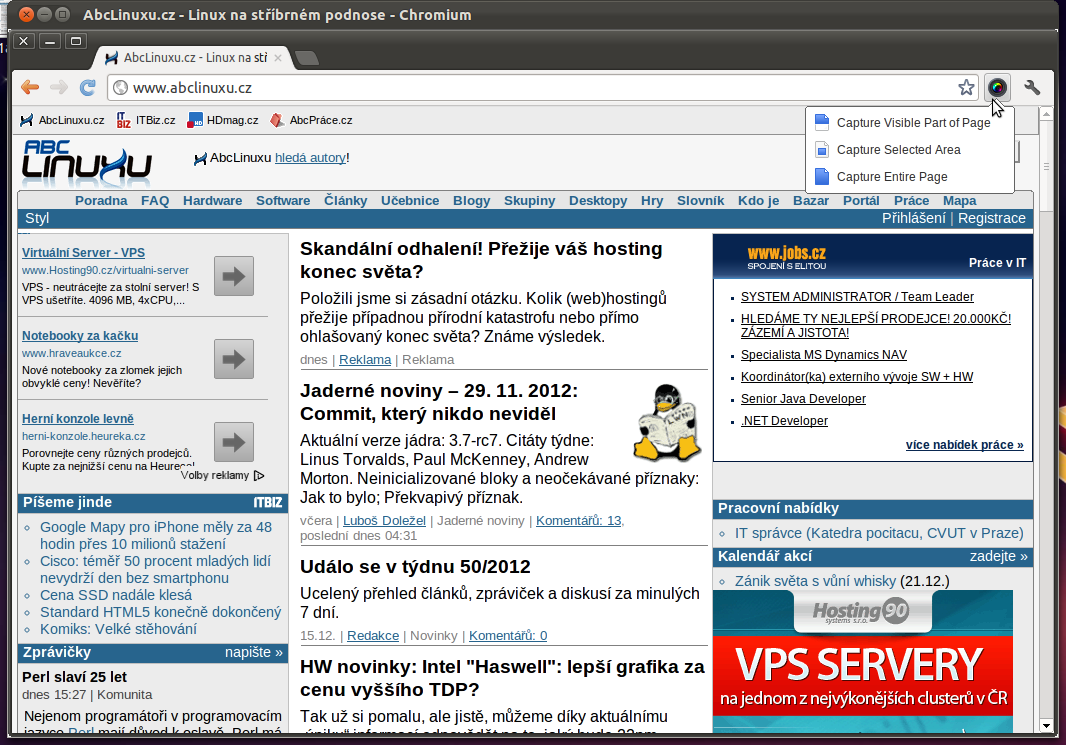Select Capture Selected Area
Screen dimensions: 1066x745
click(910, 150)
